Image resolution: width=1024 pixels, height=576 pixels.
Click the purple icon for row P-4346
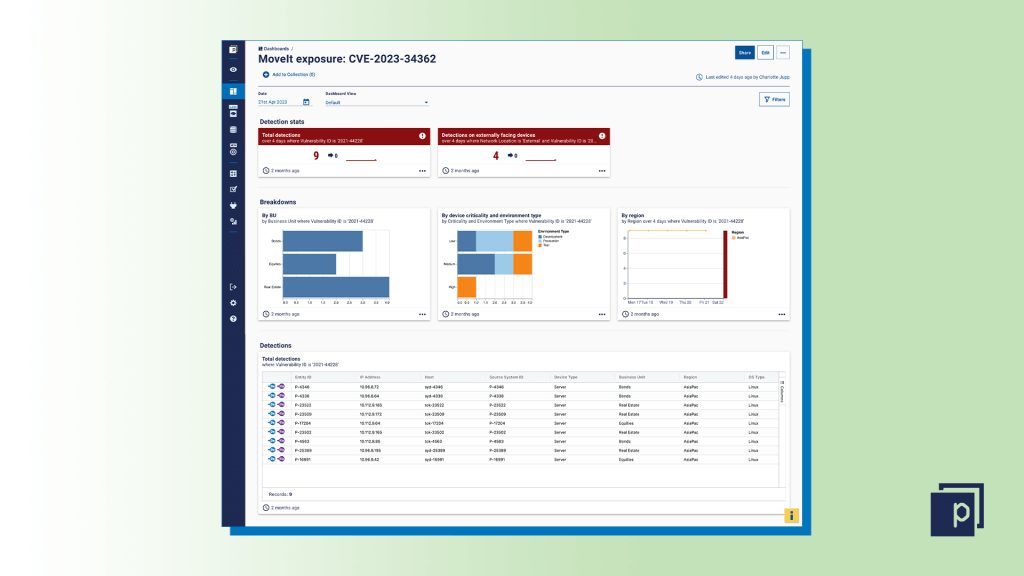(x=281, y=387)
